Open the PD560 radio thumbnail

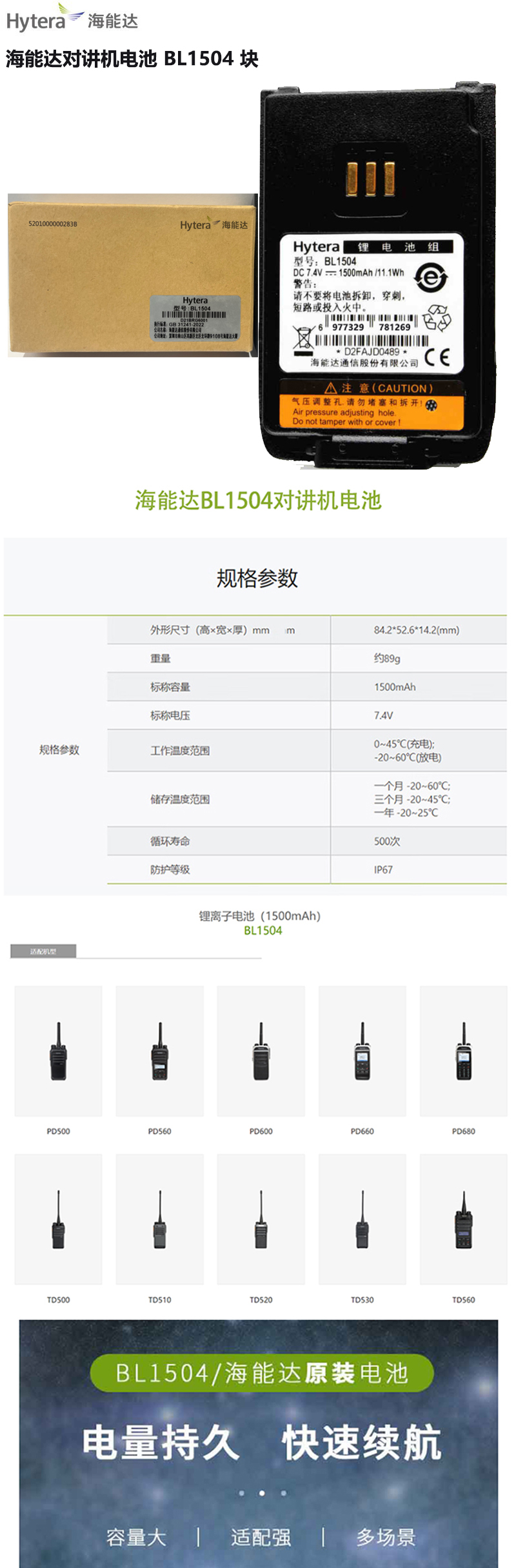(x=159, y=1051)
